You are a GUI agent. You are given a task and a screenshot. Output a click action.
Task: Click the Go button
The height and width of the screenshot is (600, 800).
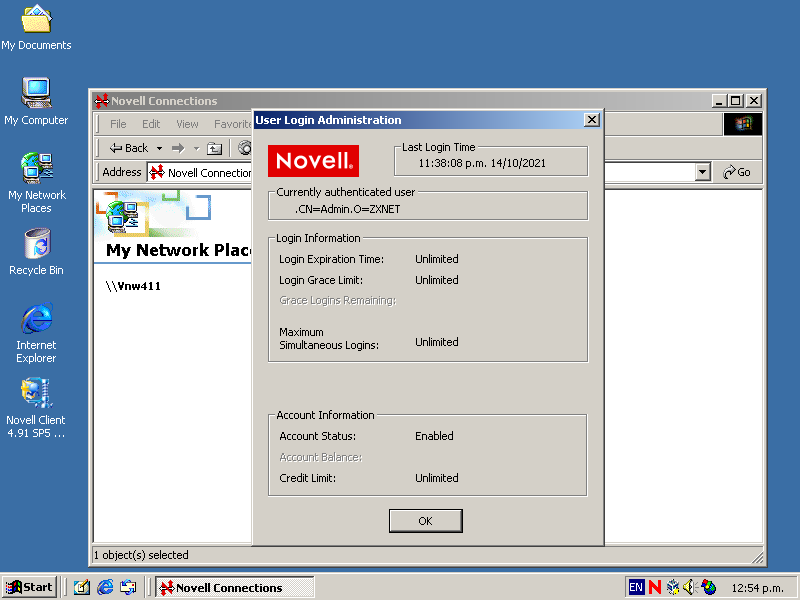[x=737, y=172]
